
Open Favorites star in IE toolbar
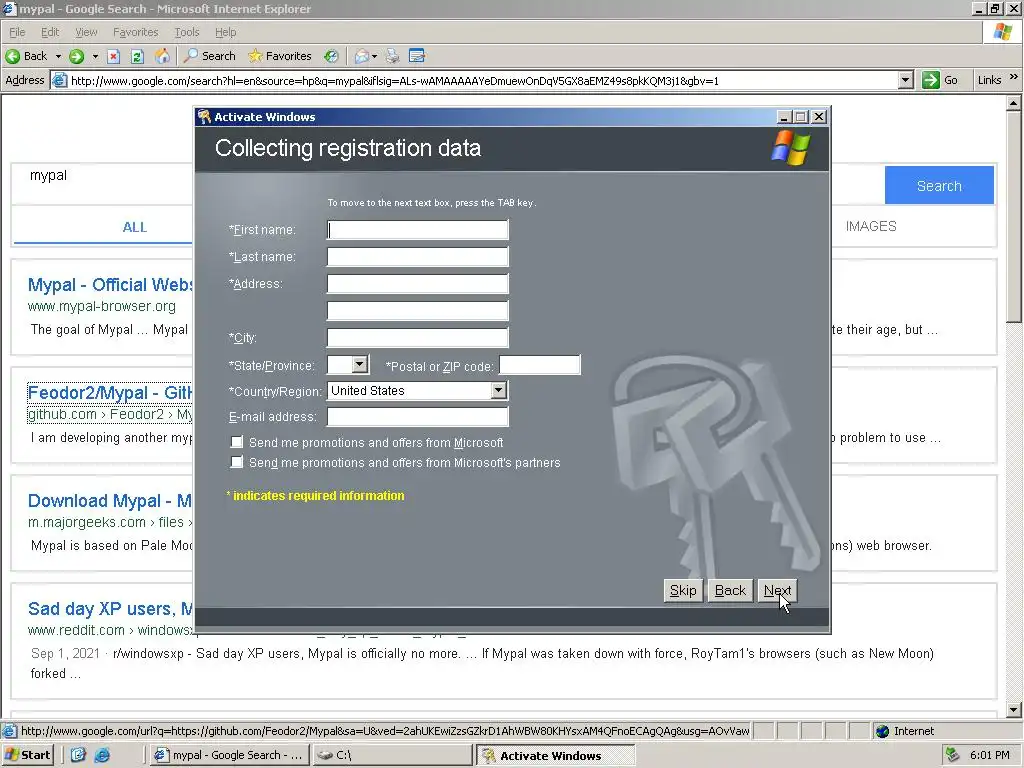coord(280,56)
